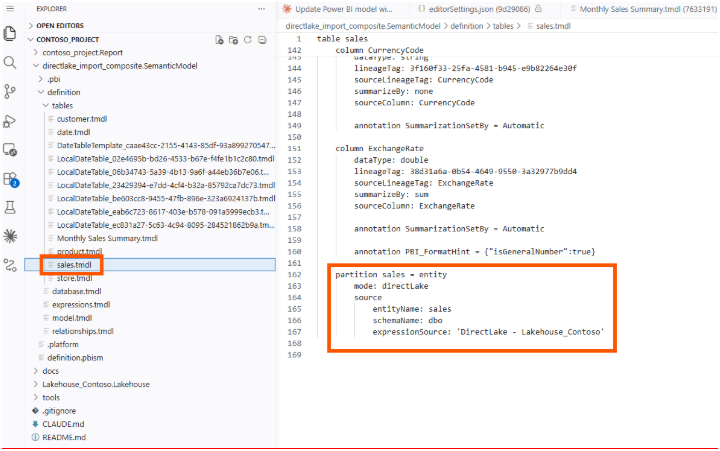
Task: Click sticky header 'column CurrencyCode'
Action: 379,50
